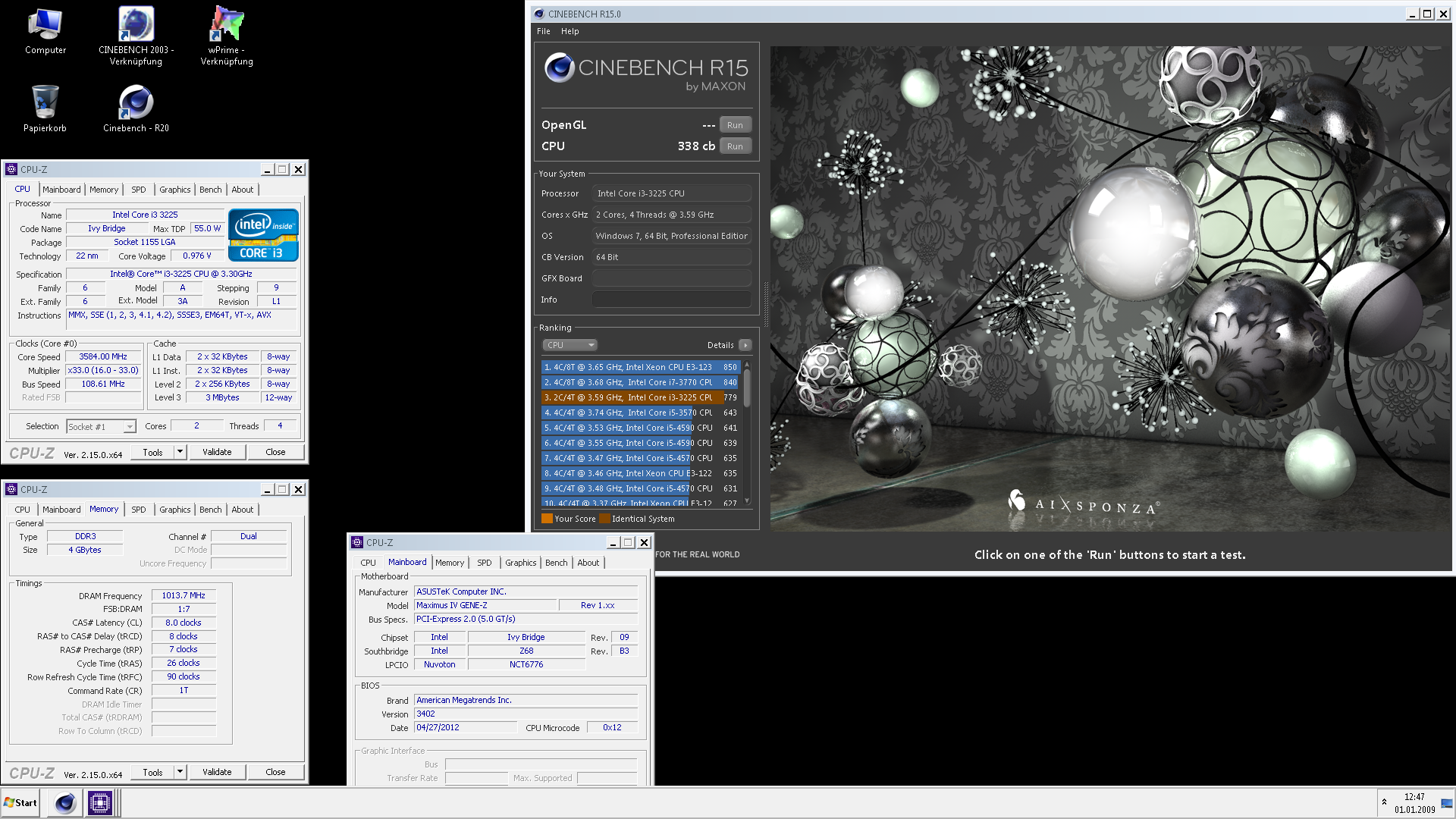Viewport: 1456px width, 819px height.
Task: Switch to Bench tab in top CPU-Z window
Action: point(210,190)
